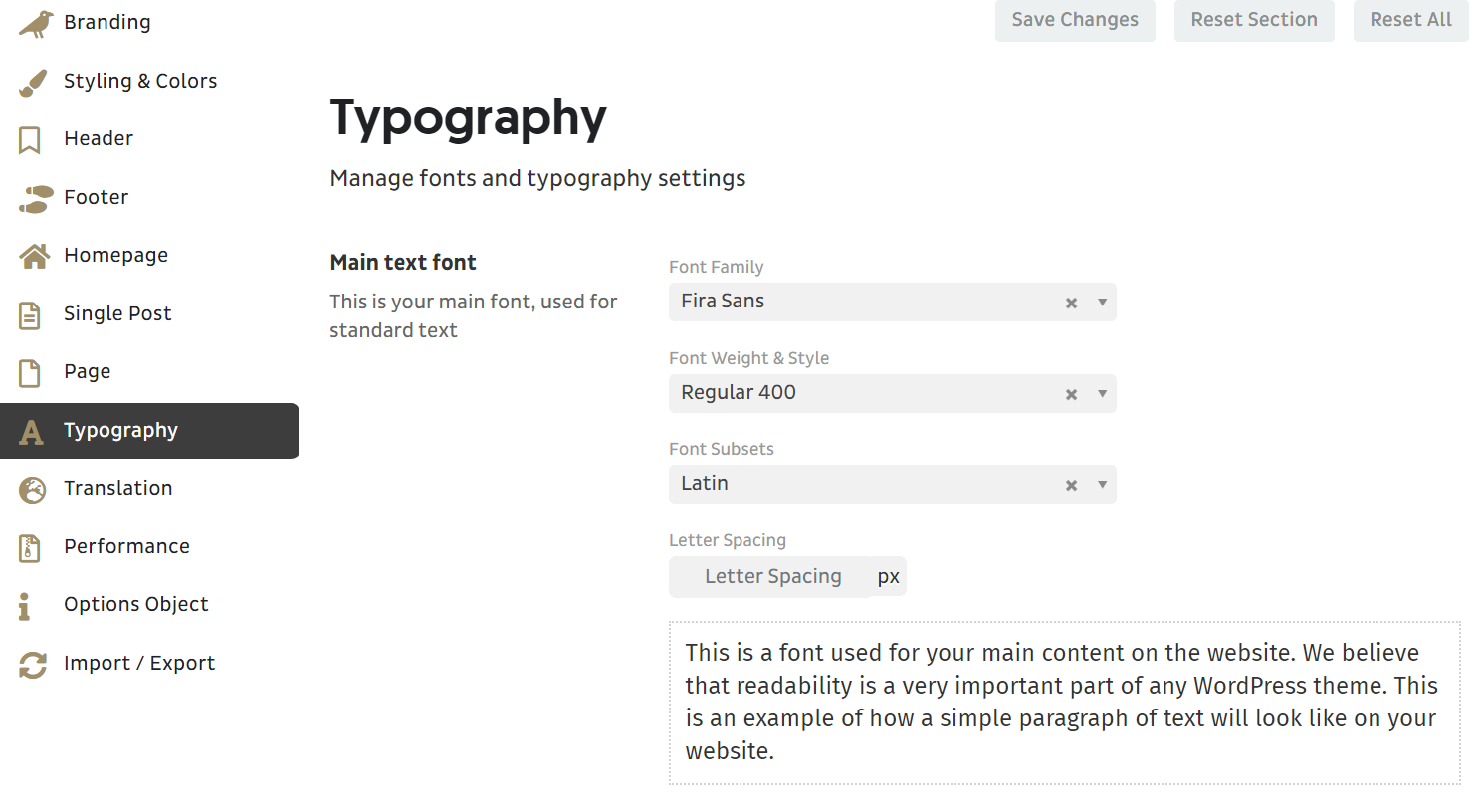This screenshot has height=812, width=1482.
Task: Click the bookmark icon next to Header
Action: coord(30,140)
